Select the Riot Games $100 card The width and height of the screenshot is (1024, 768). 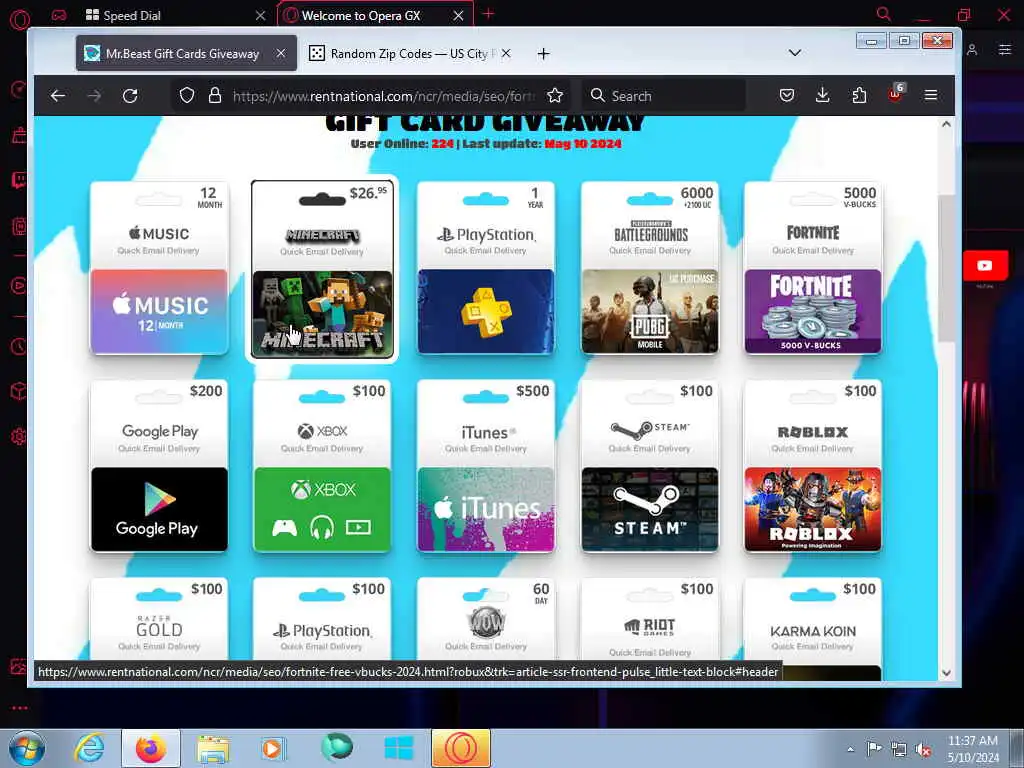(650, 619)
